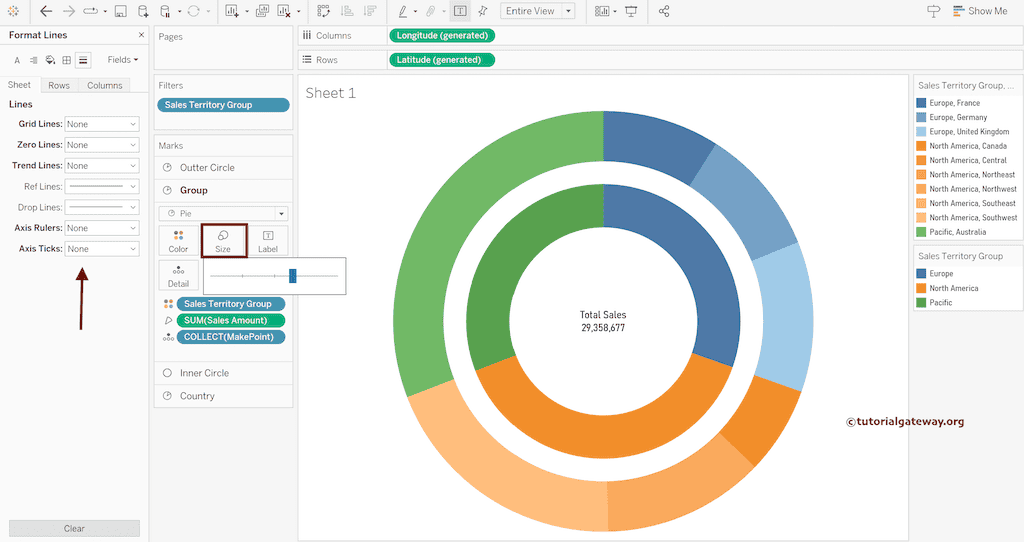1024x542 pixels.
Task: Click the New Worksheet icon
Action: [232, 11]
